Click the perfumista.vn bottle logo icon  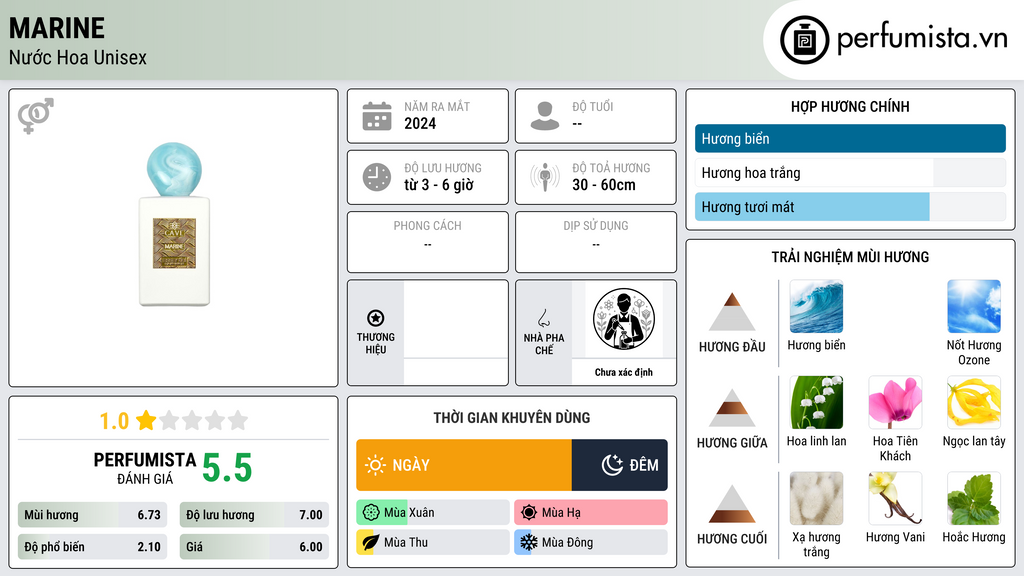804,40
